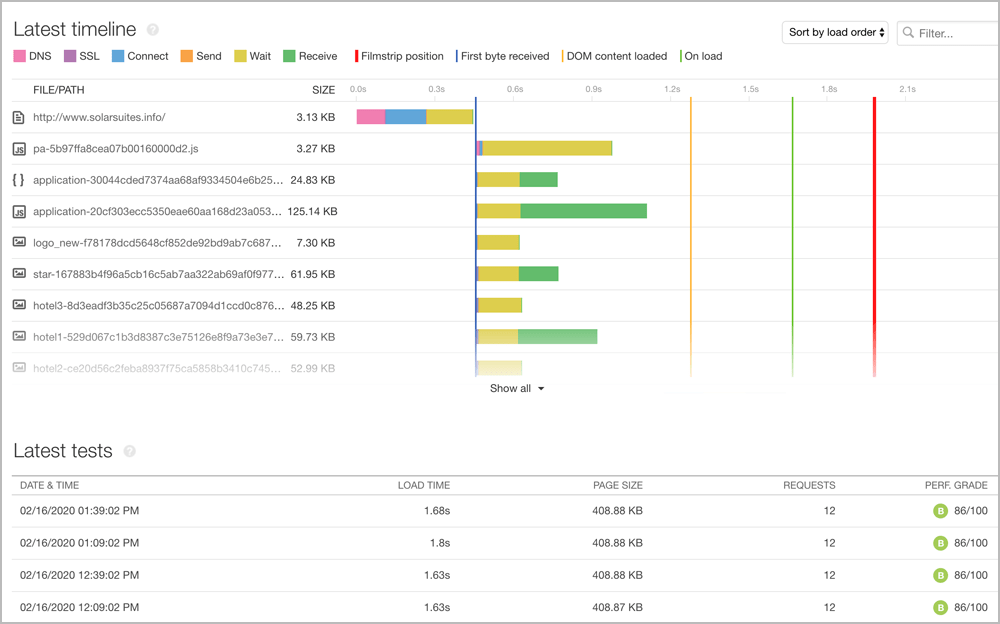Image resolution: width=1000 pixels, height=624 pixels.
Task: Click the green Receive legend swatch
Action: pyautogui.click(x=289, y=56)
